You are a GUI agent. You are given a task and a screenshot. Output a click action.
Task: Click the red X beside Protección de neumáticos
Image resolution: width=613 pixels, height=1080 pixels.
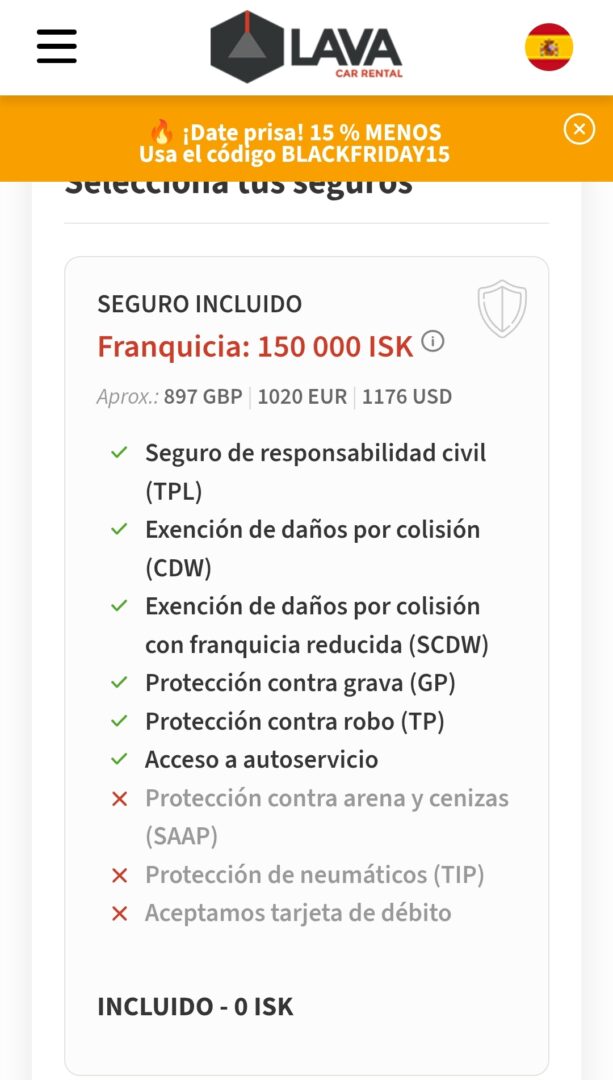click(x=120, y=875)
